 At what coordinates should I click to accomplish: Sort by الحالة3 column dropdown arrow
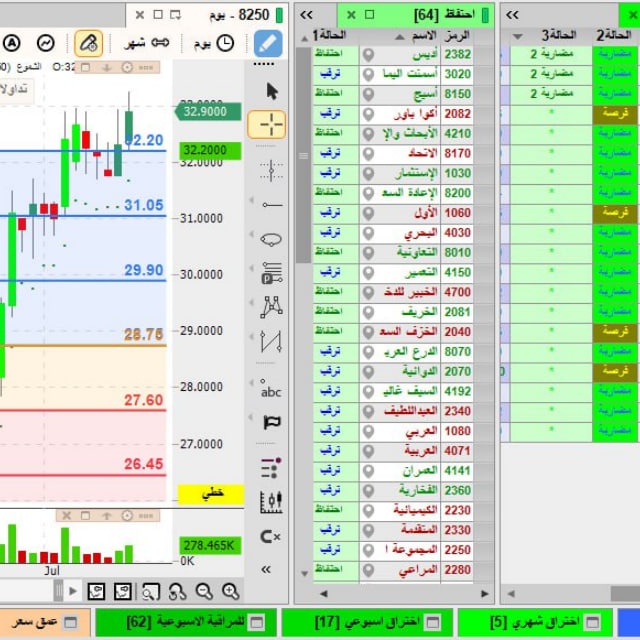pyautogui.click(x=518, y=37)
